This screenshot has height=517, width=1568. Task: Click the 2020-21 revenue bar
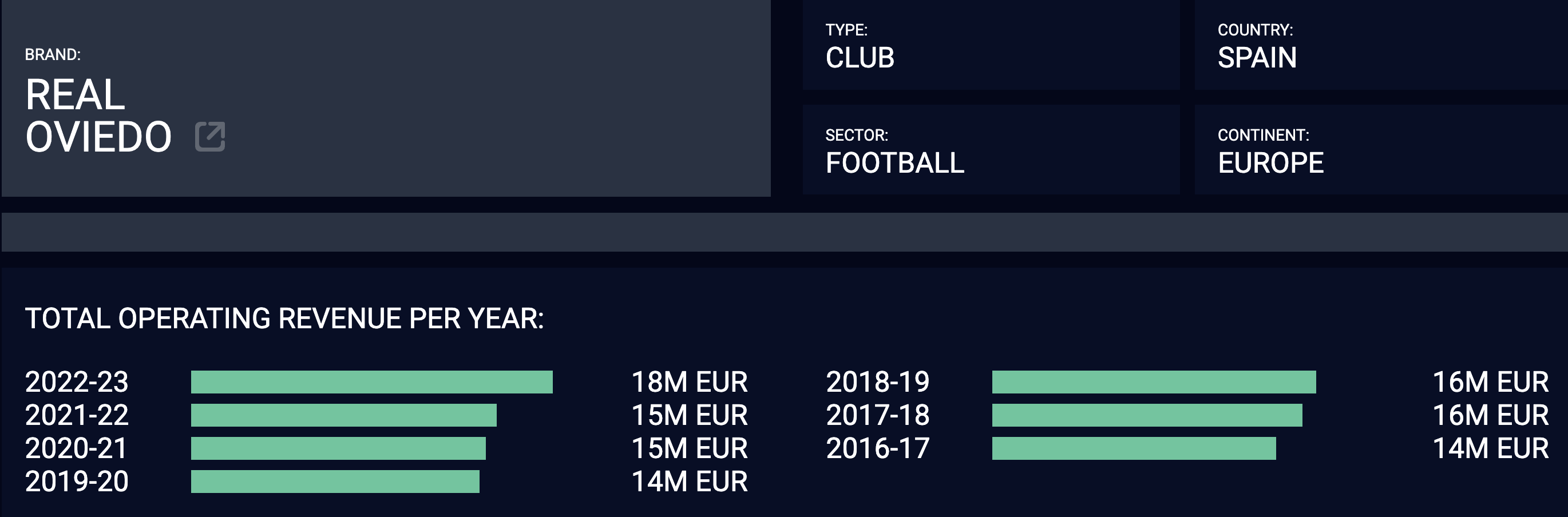(338, 448)
